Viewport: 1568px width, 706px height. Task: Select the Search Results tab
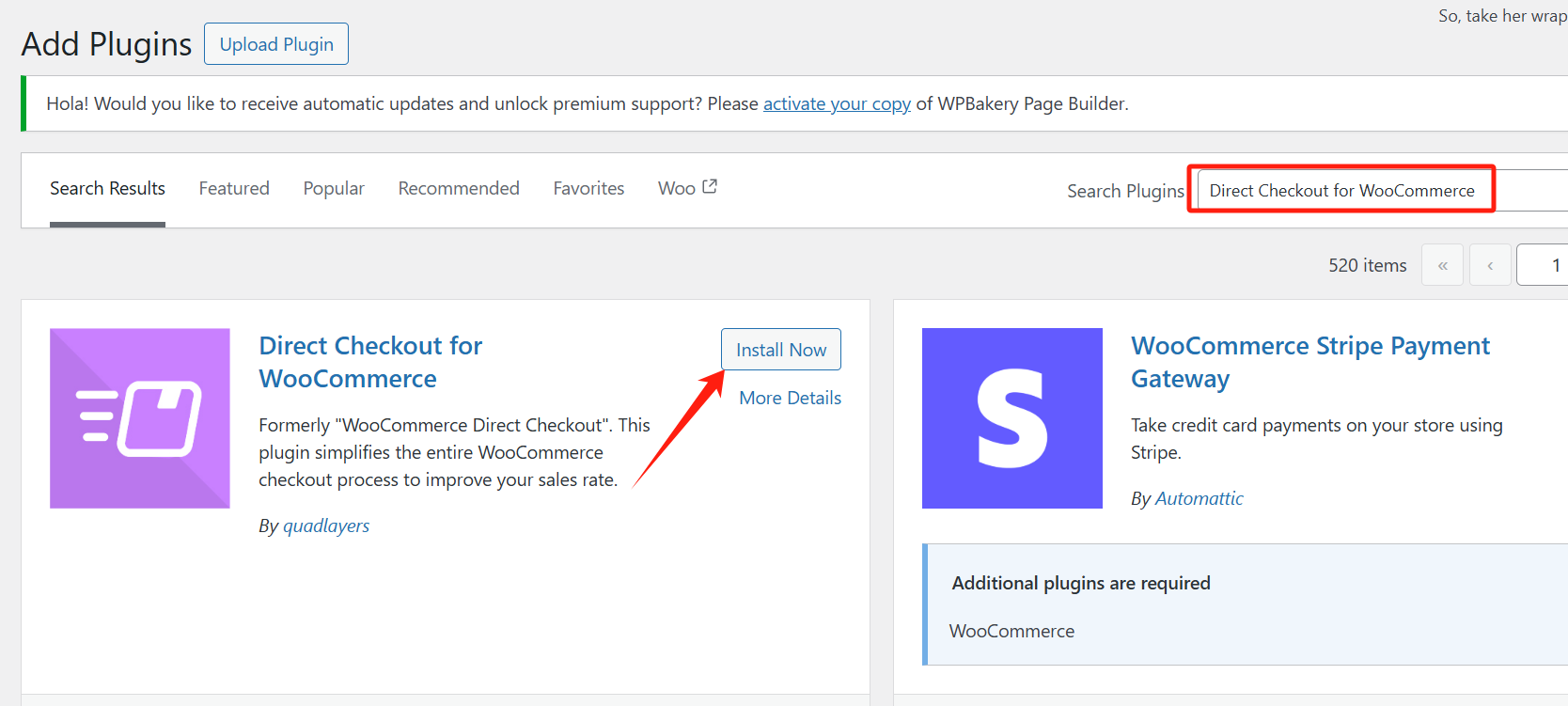click(107, 188)
